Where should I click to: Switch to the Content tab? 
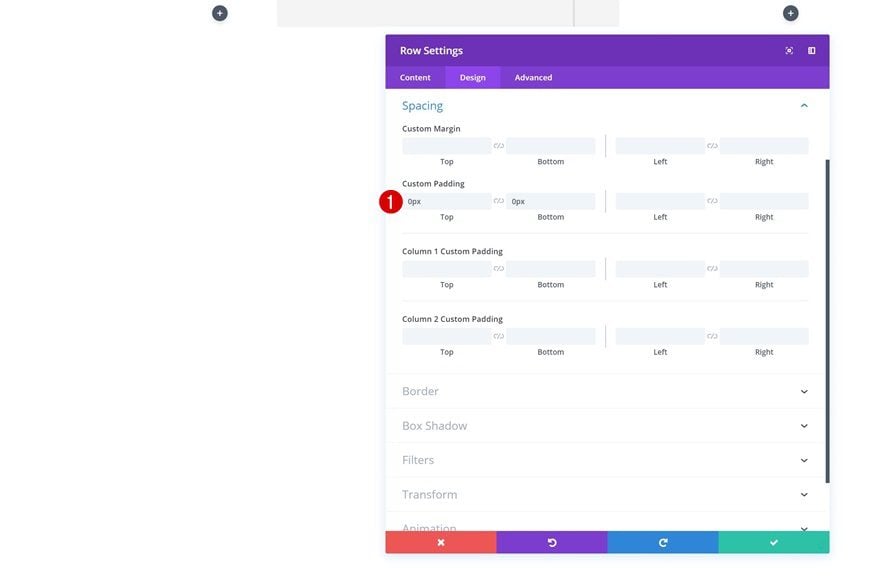[415, 77]
